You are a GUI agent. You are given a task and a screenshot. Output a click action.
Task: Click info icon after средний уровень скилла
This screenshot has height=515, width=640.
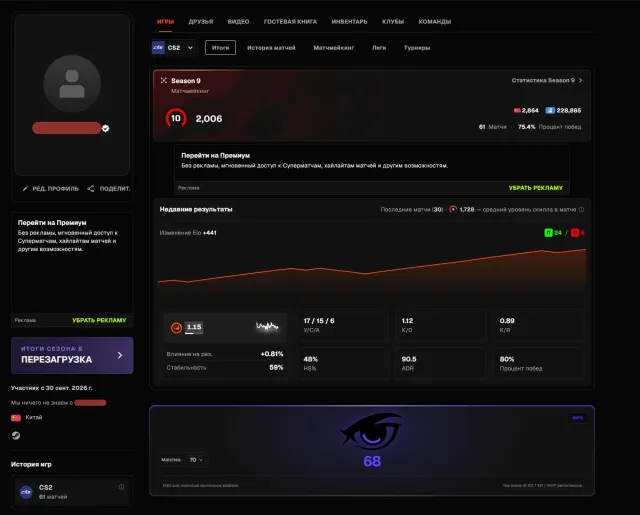pos(581,209)
